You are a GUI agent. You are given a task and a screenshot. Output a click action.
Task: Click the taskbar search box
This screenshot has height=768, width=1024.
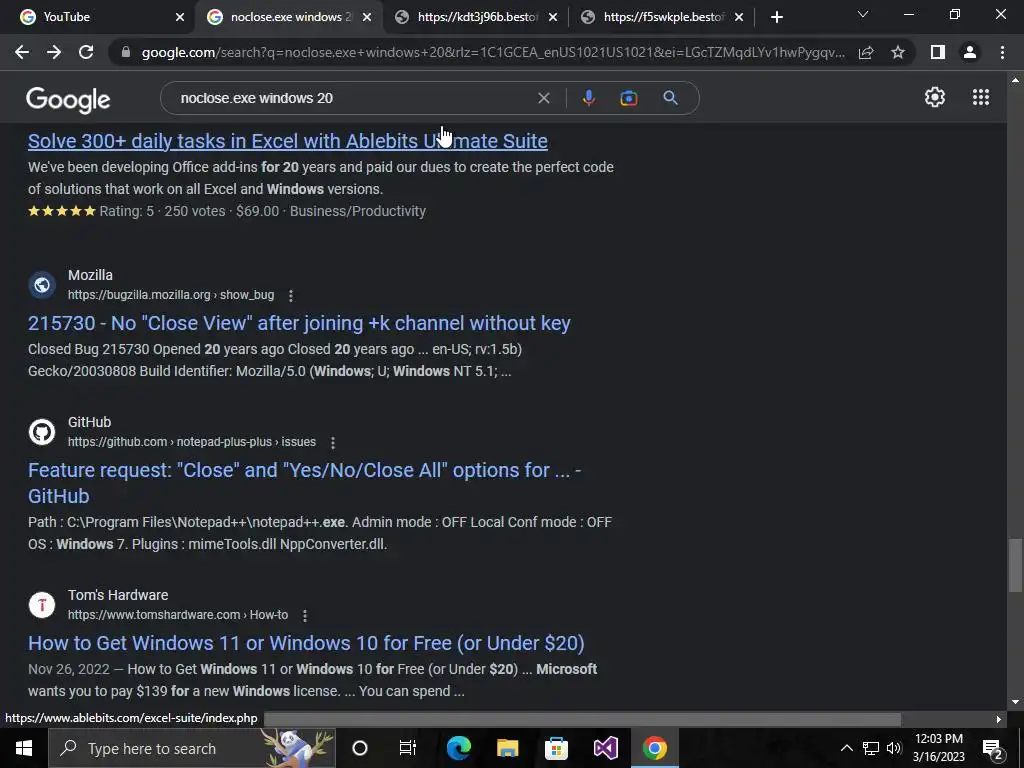[192, 748]
